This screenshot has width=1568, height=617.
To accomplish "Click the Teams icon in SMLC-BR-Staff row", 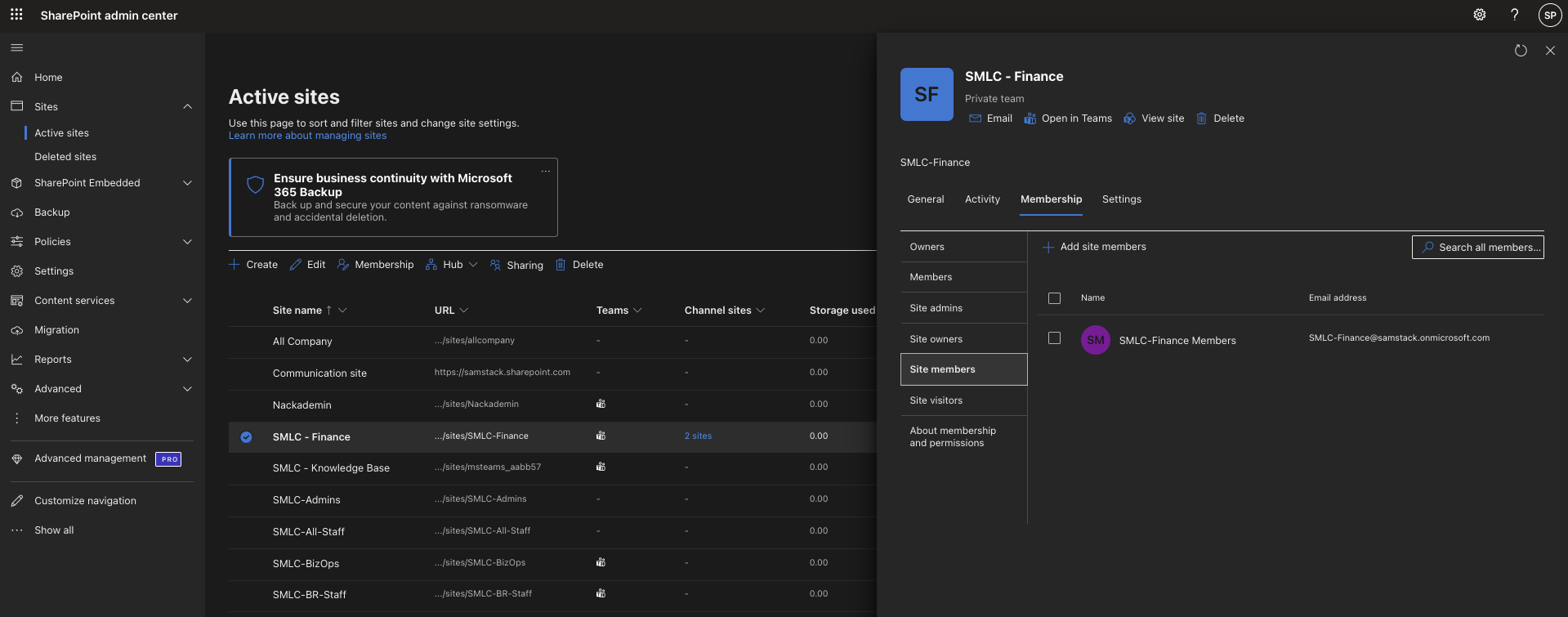I will (601, 593).
